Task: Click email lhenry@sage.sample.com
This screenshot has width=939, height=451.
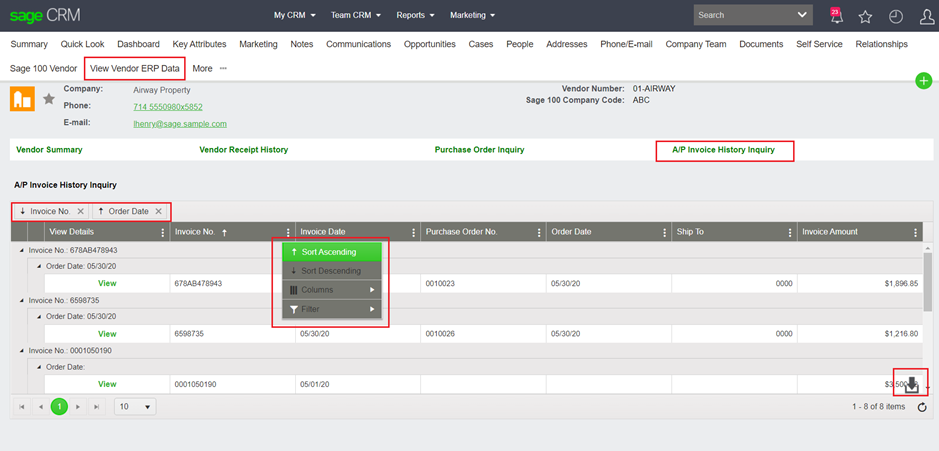Action: 180,124
